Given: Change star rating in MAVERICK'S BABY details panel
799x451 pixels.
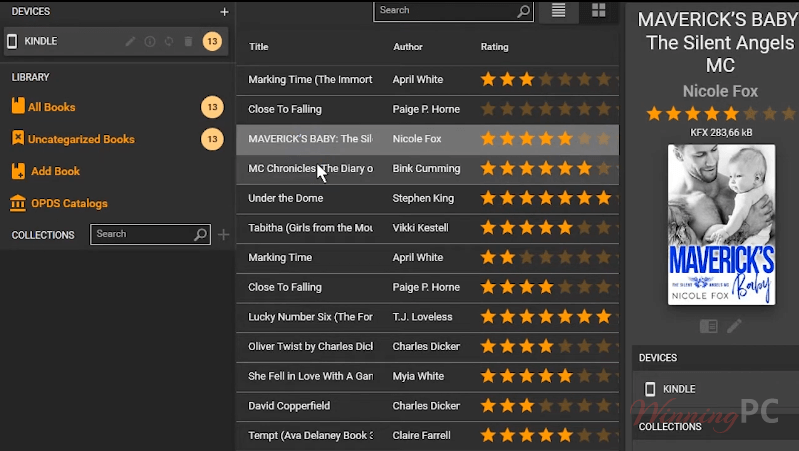Looking at the screenshot, I should coord(722,114).
